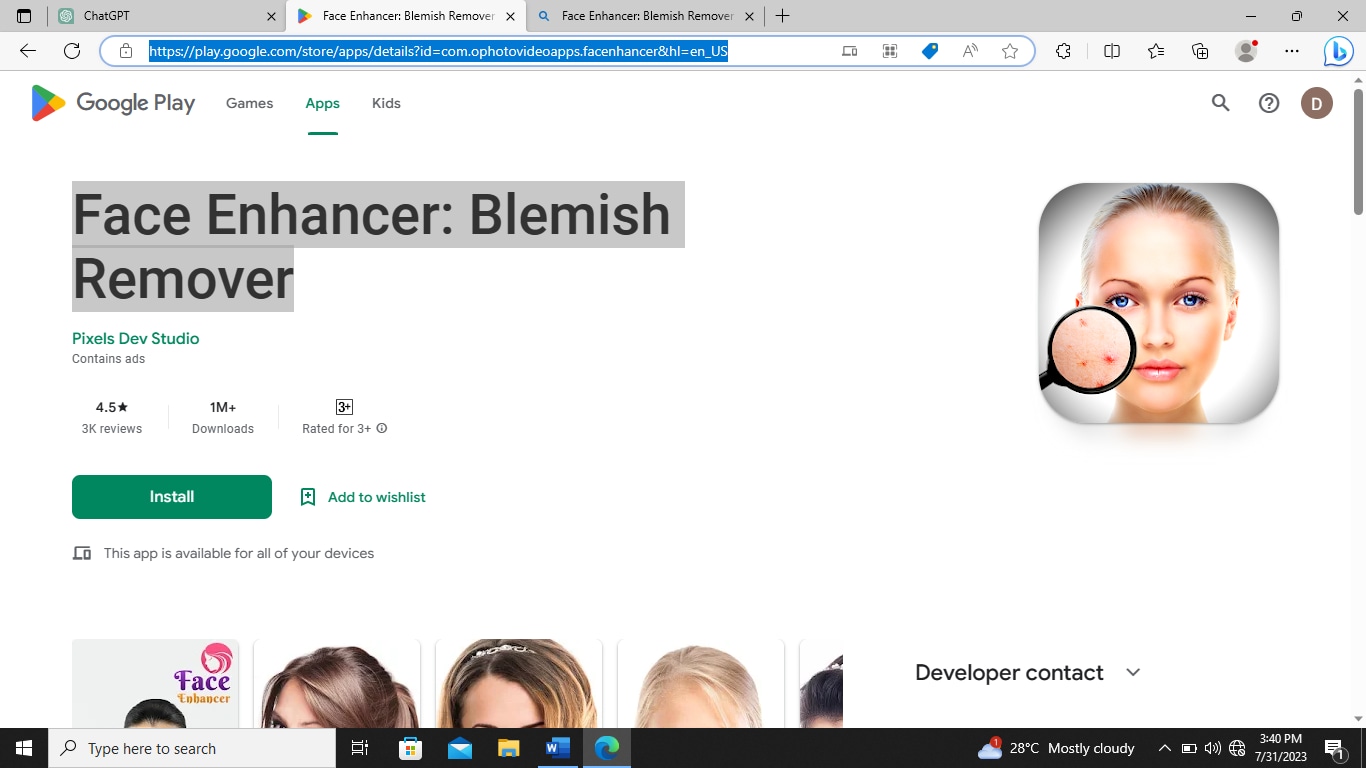The image size is (1366, 768).
Task: Open the browser extensions puzzle icon
Action: pyautogui.click(x=1063, y=51)
